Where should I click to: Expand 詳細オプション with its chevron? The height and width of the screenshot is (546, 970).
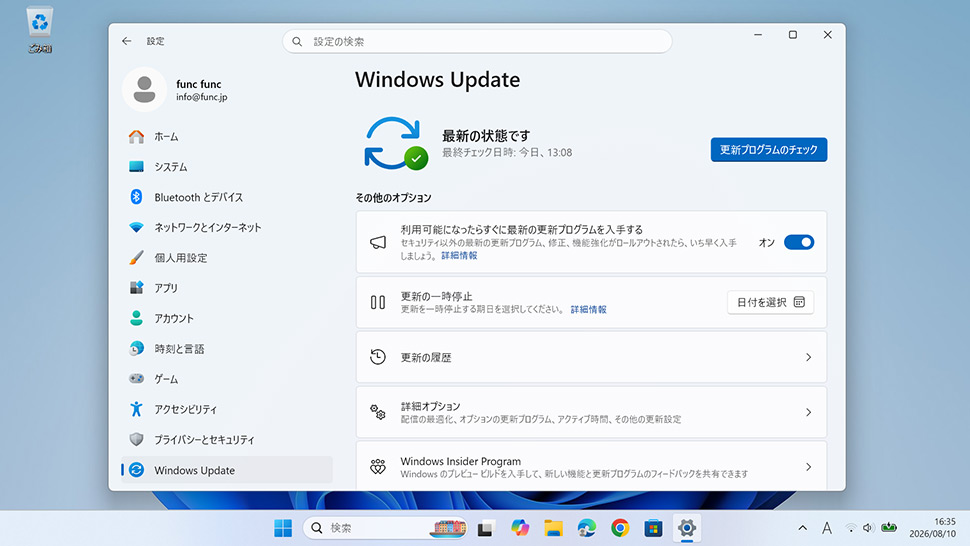[808, 412]
